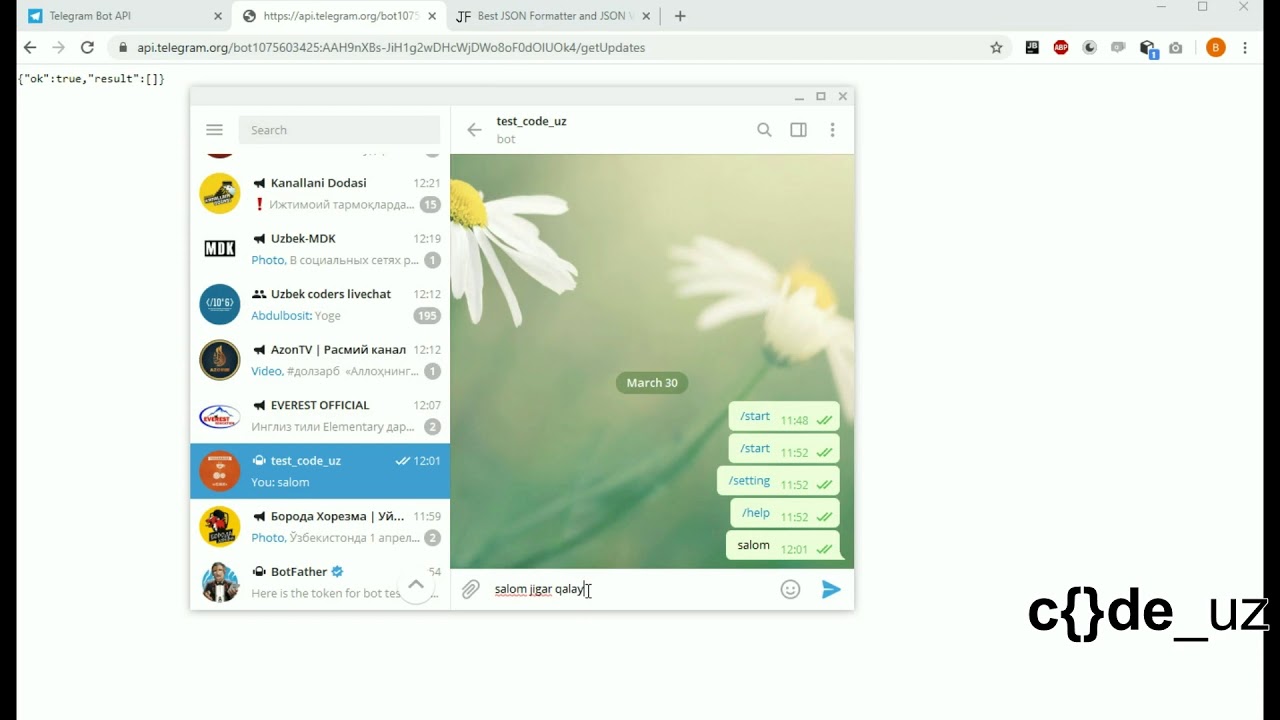Close the Telegram Bot API tab
The height and width of the screenshot is (720, 1280).
click(x=218, y=16)
